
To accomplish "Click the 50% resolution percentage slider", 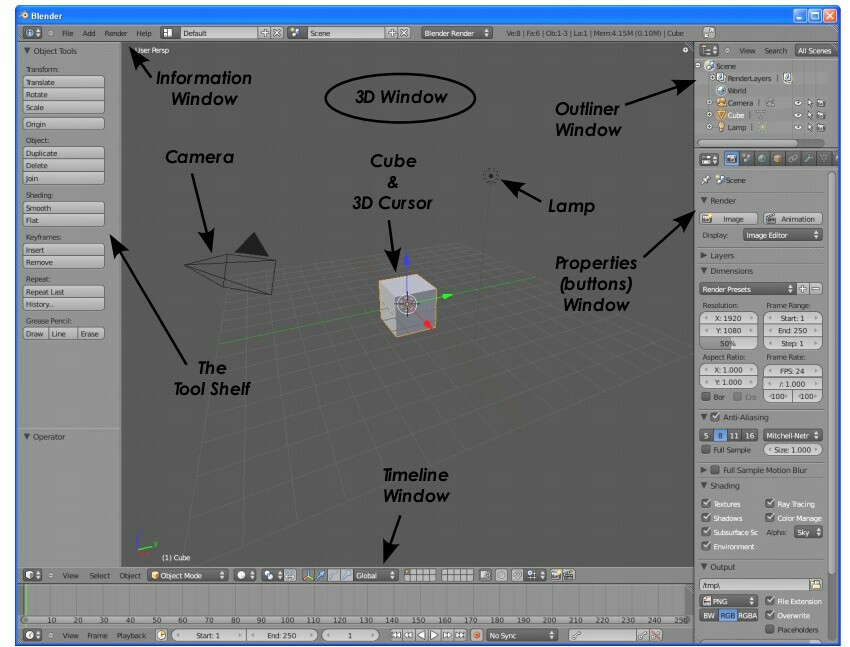I will [x=728, y=344].
